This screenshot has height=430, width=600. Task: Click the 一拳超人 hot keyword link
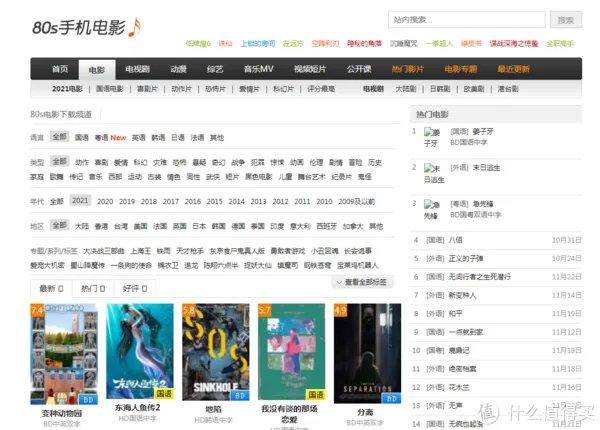[439, 44]
